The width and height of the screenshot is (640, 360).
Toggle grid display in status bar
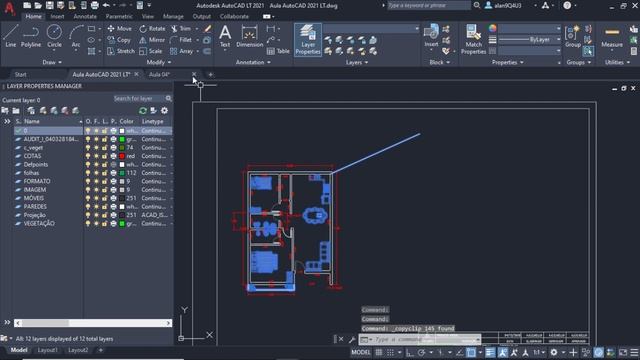379,352
